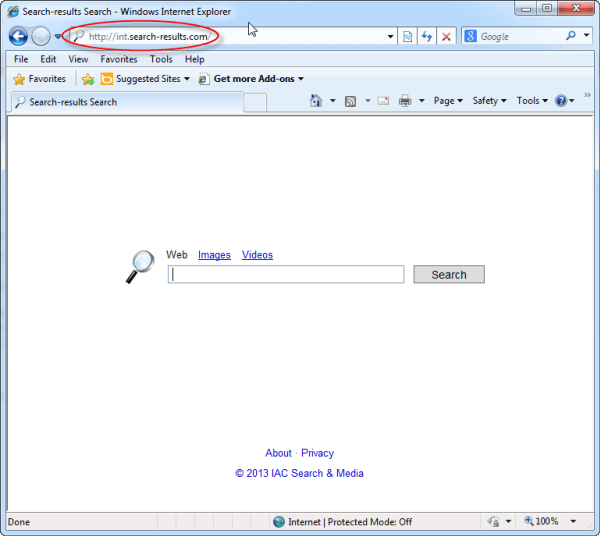Select the Search-results Search tab
Viewport: 600px width, 536px height.
(127, 102)
